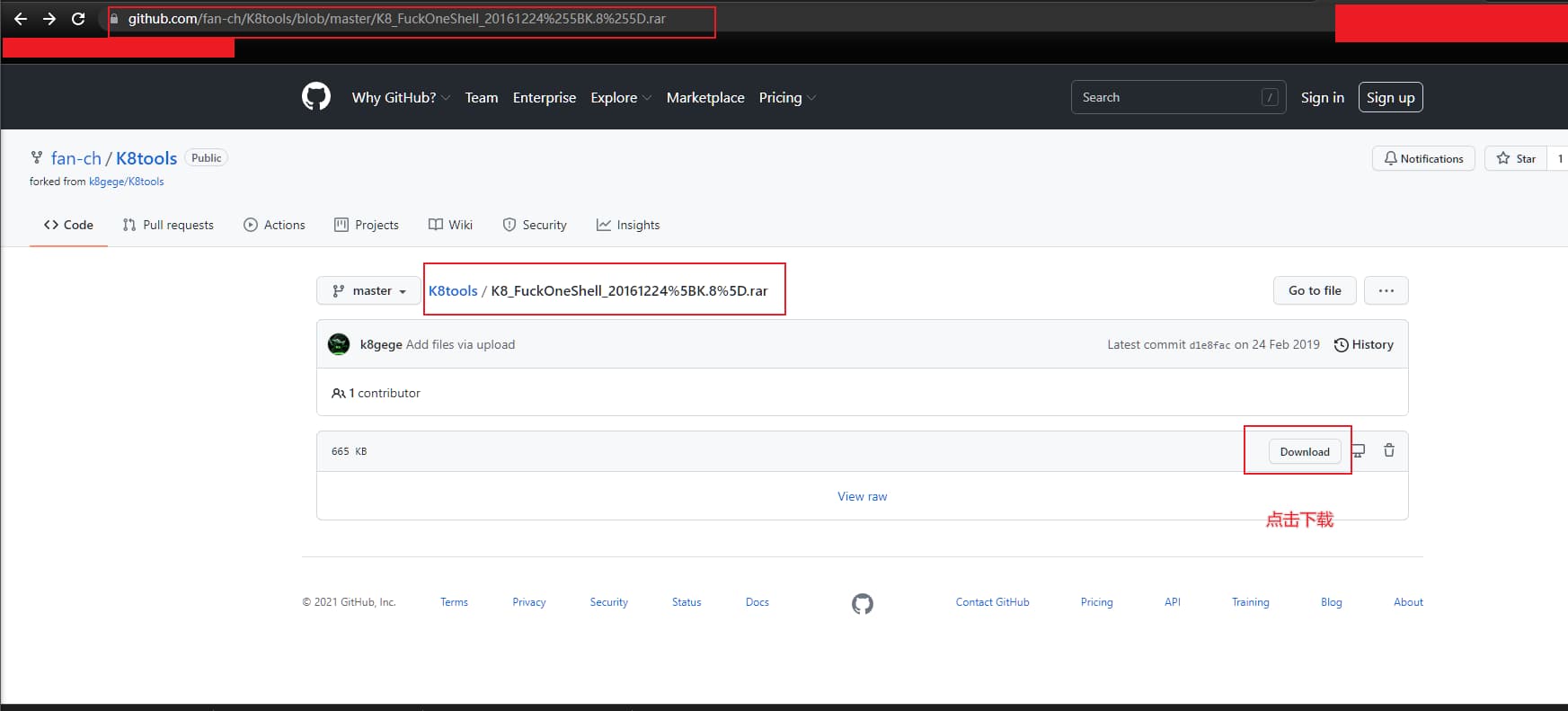Open the Team page in the header

[x=482, y=97]
